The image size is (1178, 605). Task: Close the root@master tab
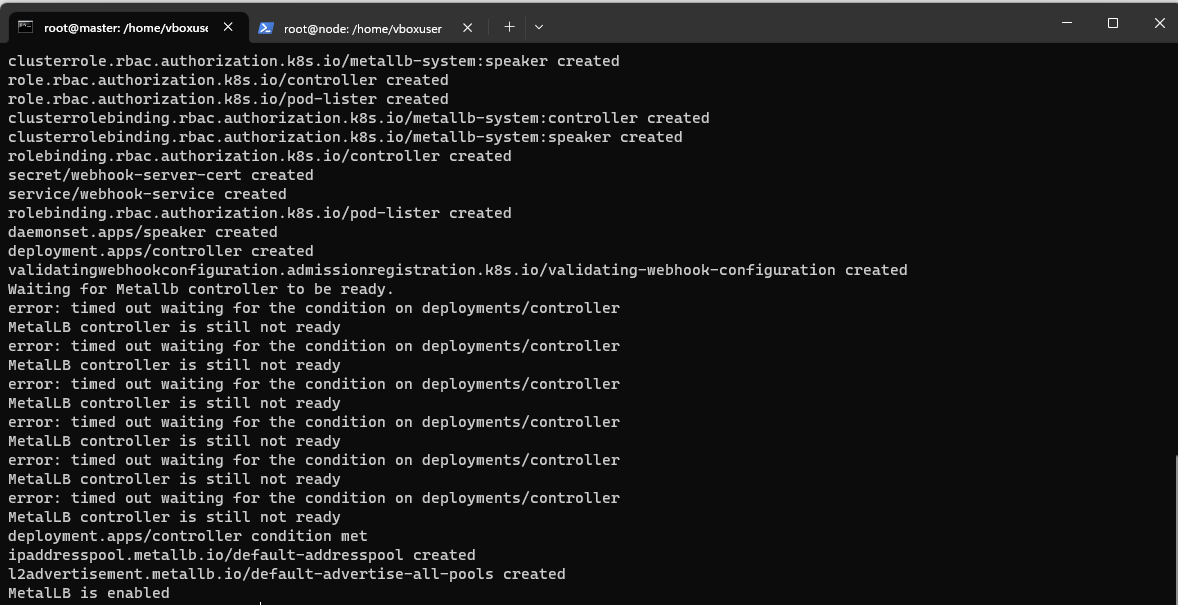[228, 27]
